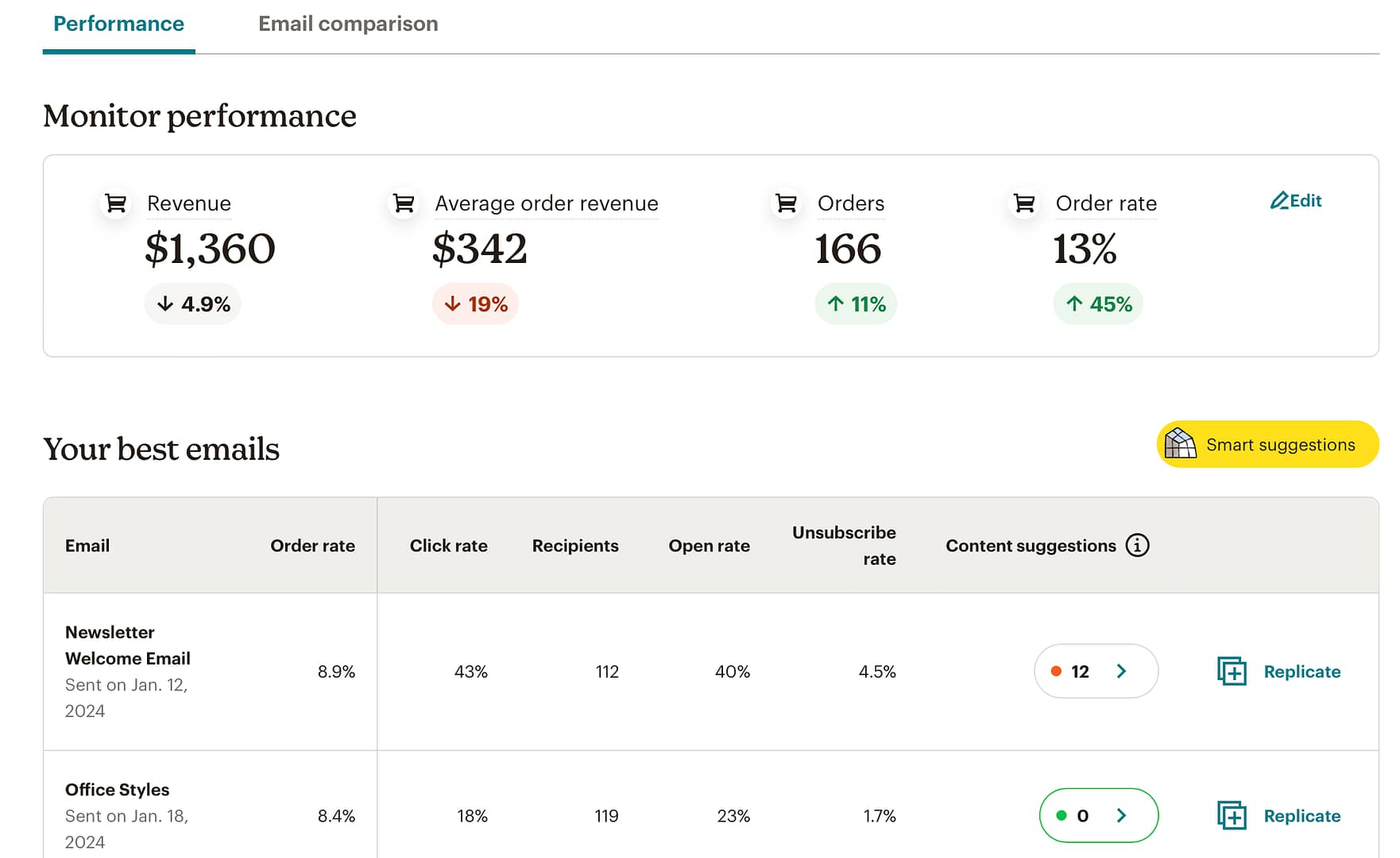This screenshot has height=858, width=1400.
Task: Click the Revenue cart icon
Action: (116, 203)
